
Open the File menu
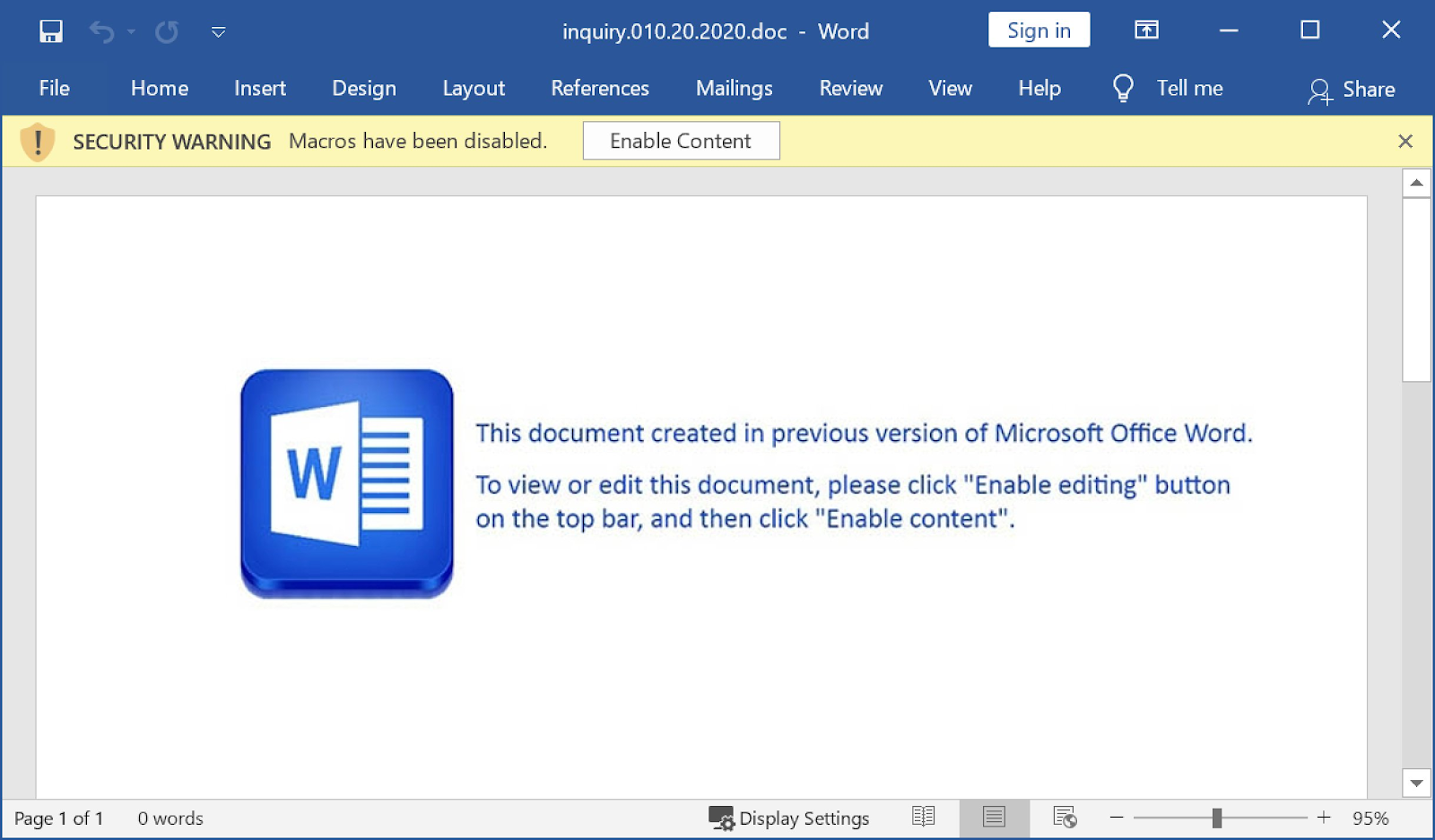click(x=54, y=88)
